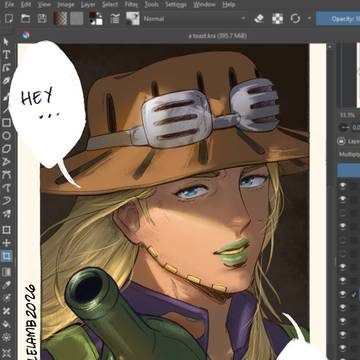Toggle eraser mode in the toolbar
This screenshot has height=360, width=360.
coord(259,19)
